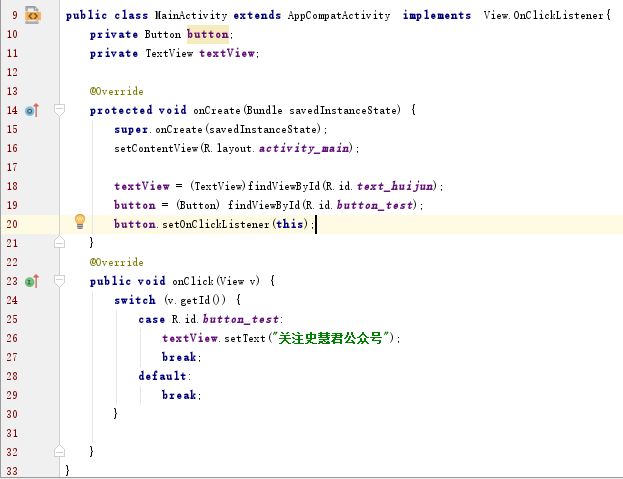Click 'findViewById' on line 18

[x=284, y=186]
